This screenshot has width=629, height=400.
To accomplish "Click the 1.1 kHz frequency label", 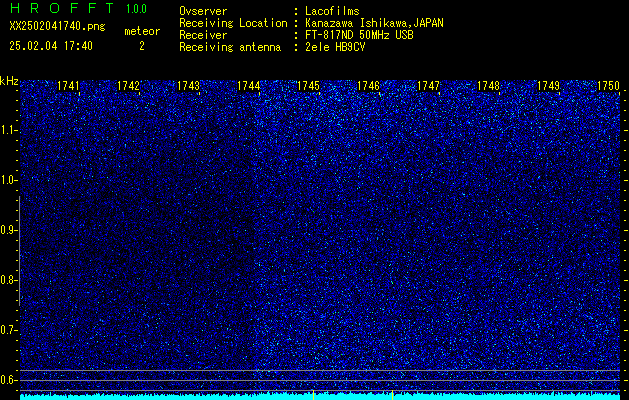I will (8, 130).
